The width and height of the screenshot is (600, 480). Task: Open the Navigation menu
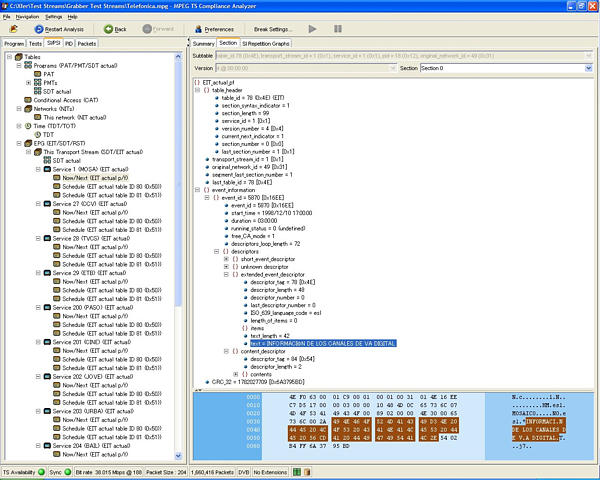click(x=28, y=17)
